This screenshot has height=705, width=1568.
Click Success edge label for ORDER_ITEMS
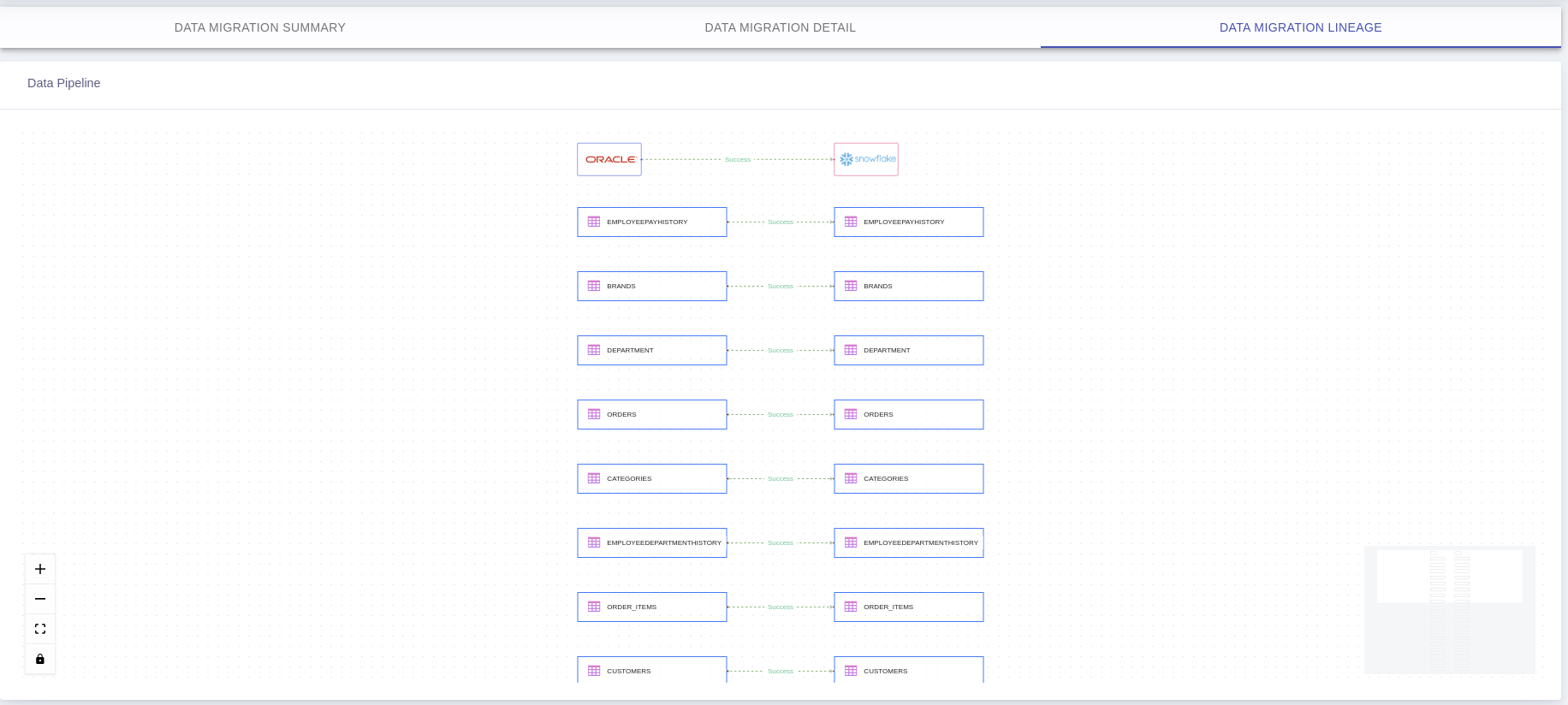781,607
